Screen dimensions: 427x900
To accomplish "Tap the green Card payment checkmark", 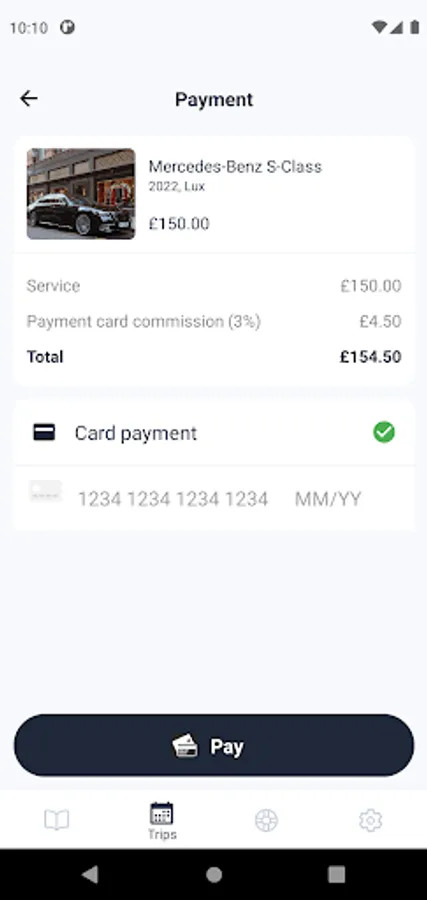I will coord(384,432).
